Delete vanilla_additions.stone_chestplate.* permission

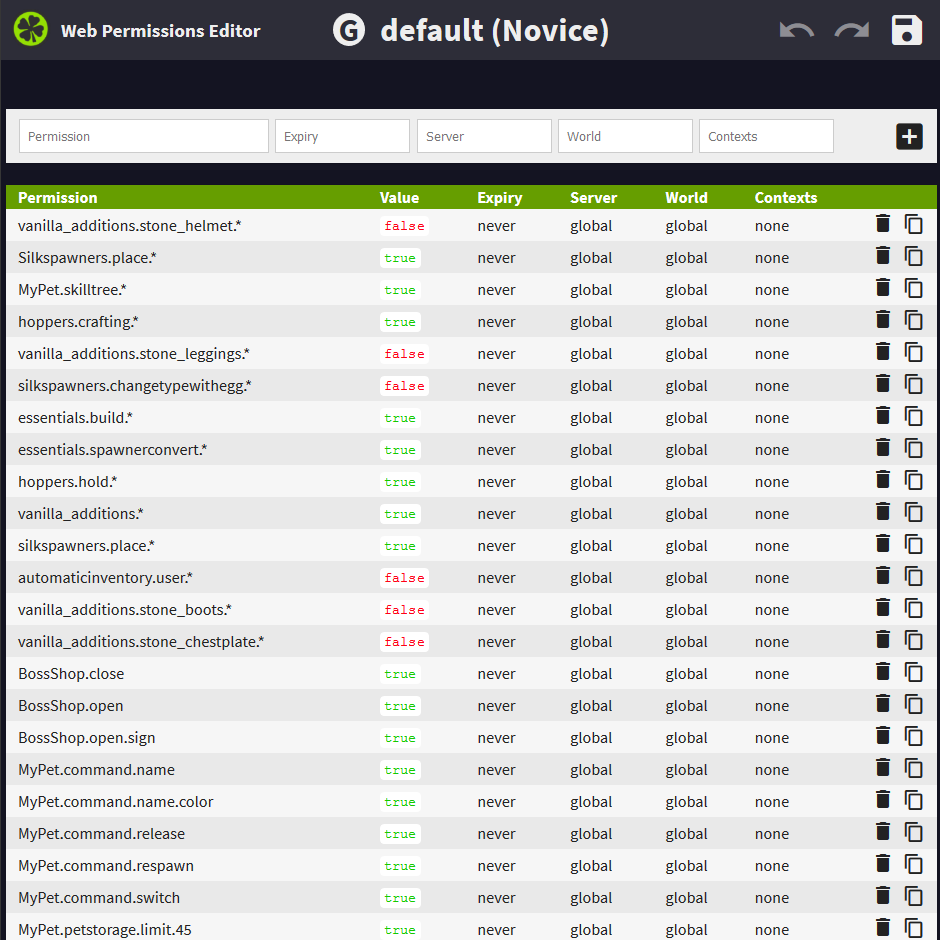coord(882,640)
